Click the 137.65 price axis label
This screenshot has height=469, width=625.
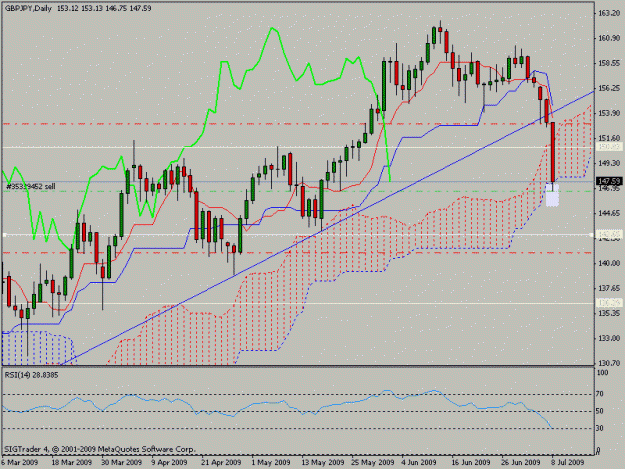609,288
